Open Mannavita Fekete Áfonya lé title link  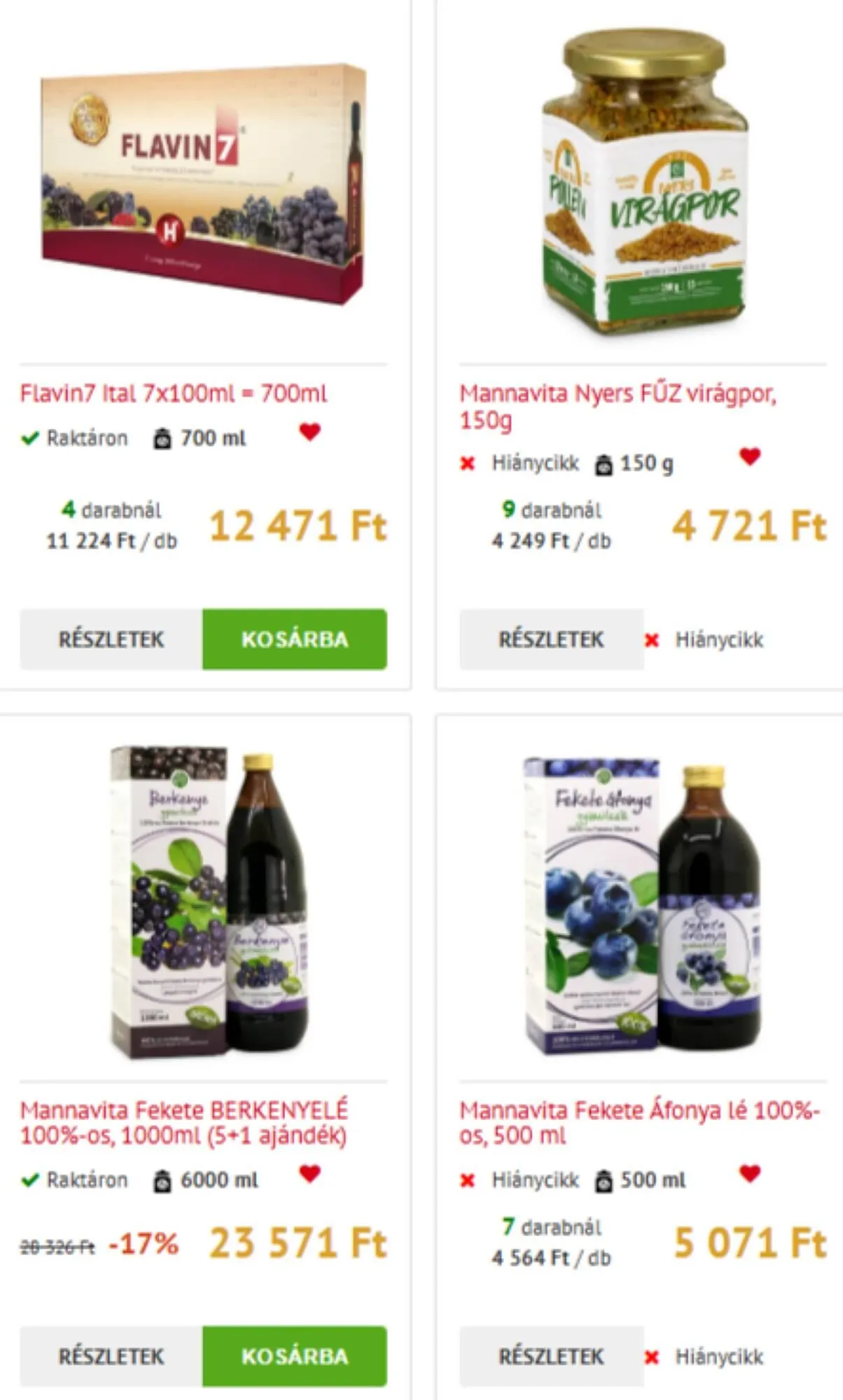pyautogui.click(x=639, y=1123)
